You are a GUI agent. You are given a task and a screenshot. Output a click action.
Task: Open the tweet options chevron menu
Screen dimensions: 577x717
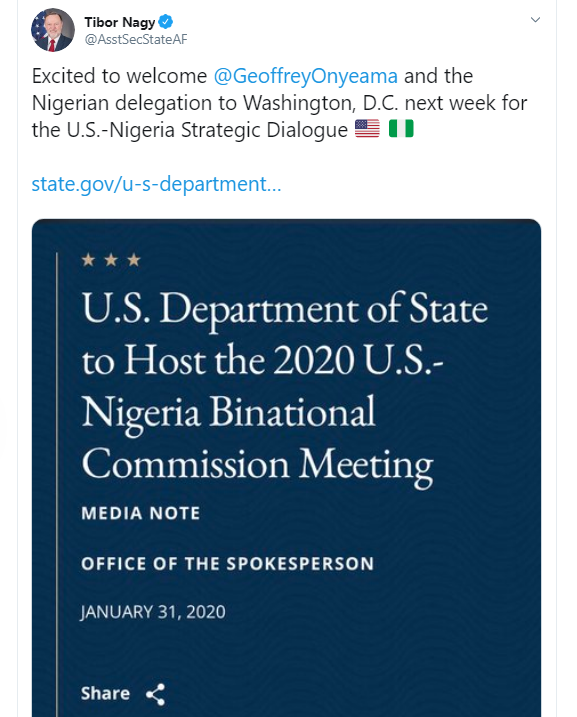click(x=535, y=20)
